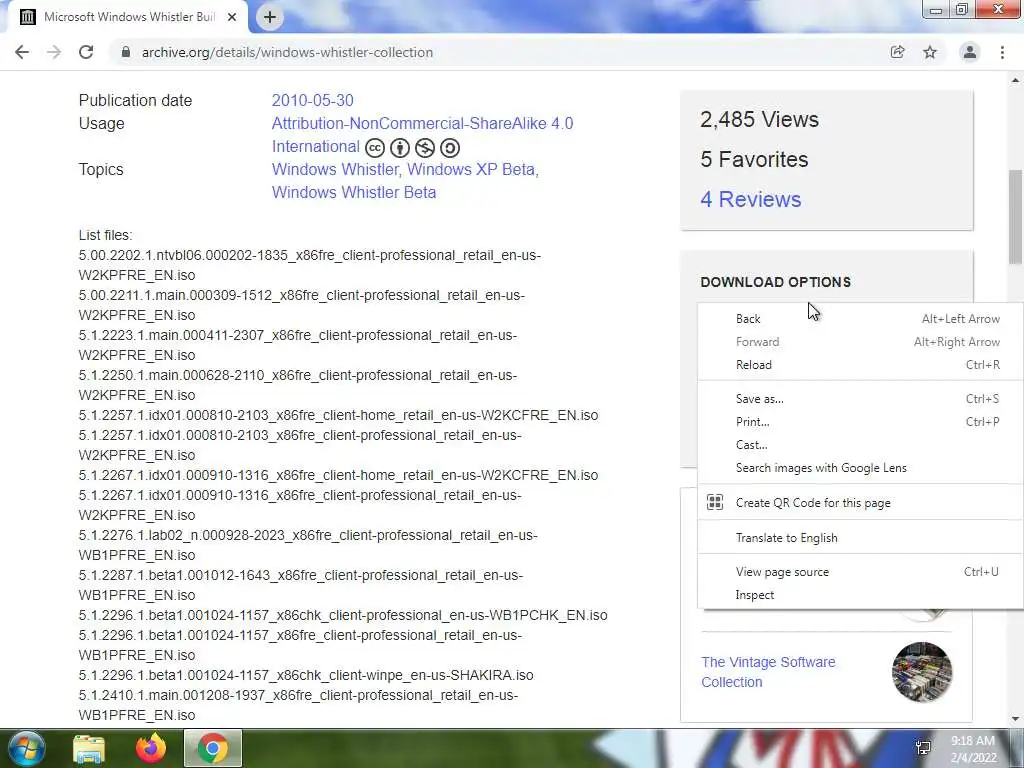Open the Windows Whistler topic link
Screen dimensions: 1024x768
click(335, 169)
